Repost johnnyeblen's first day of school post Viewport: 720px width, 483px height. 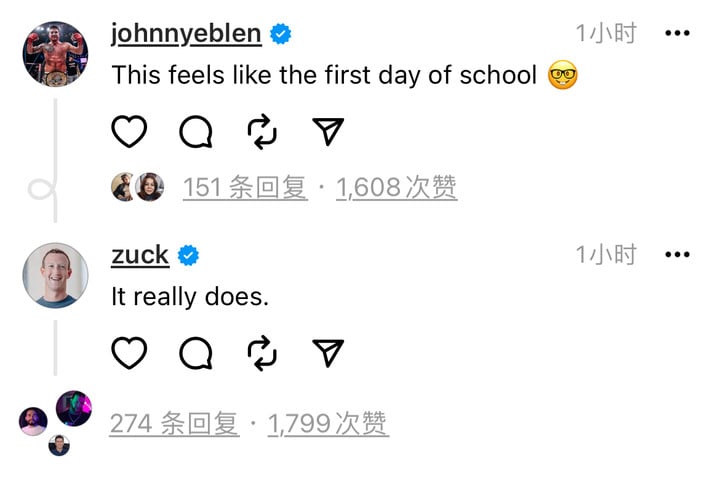[262, 131]
